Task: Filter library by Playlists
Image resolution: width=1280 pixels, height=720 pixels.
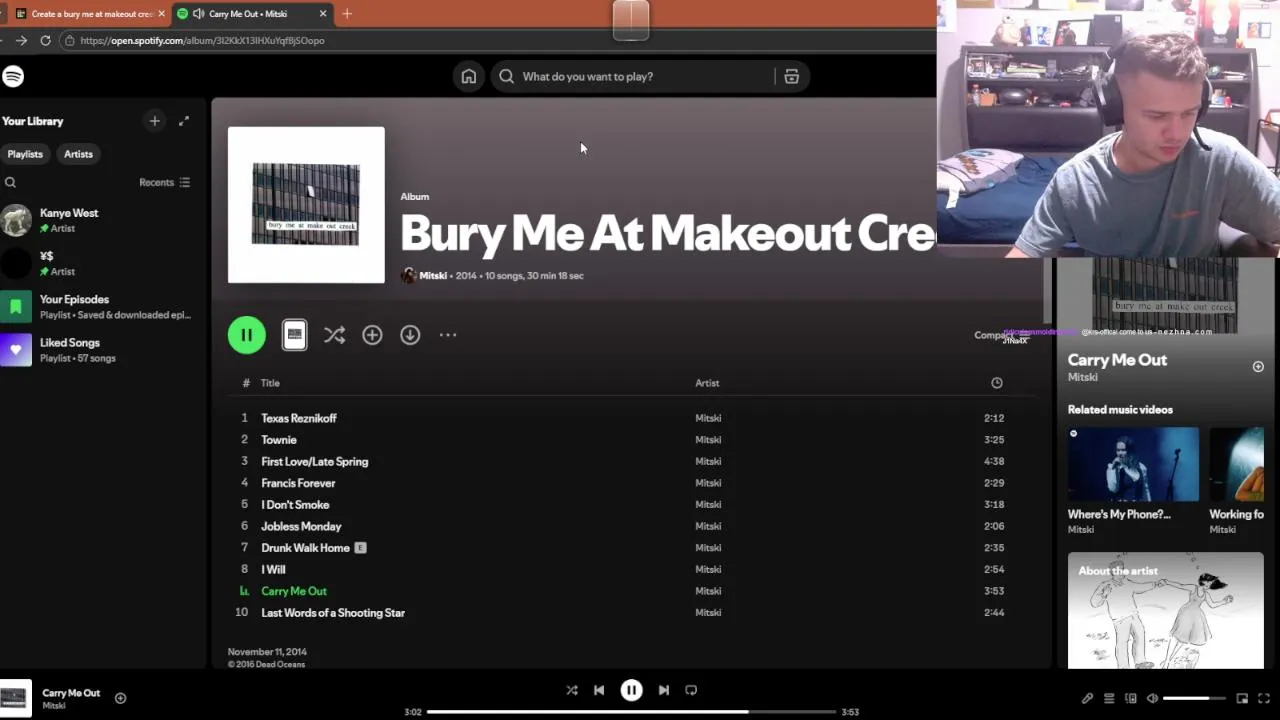Action: [x=25, y=154]
